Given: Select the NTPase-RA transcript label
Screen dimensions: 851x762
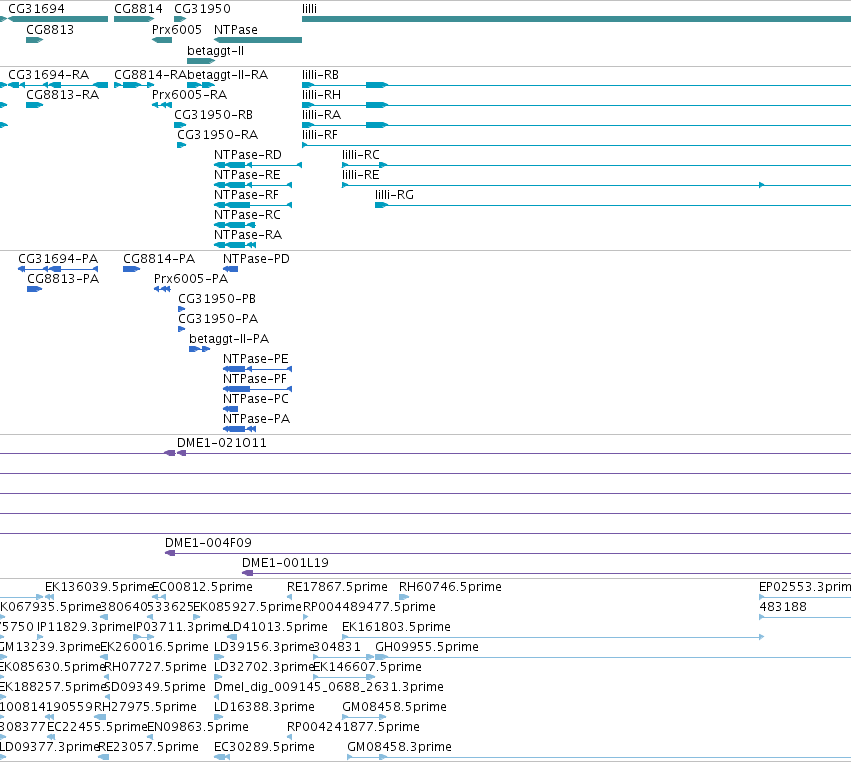Looking at the screenshot, I should point(248,235).
